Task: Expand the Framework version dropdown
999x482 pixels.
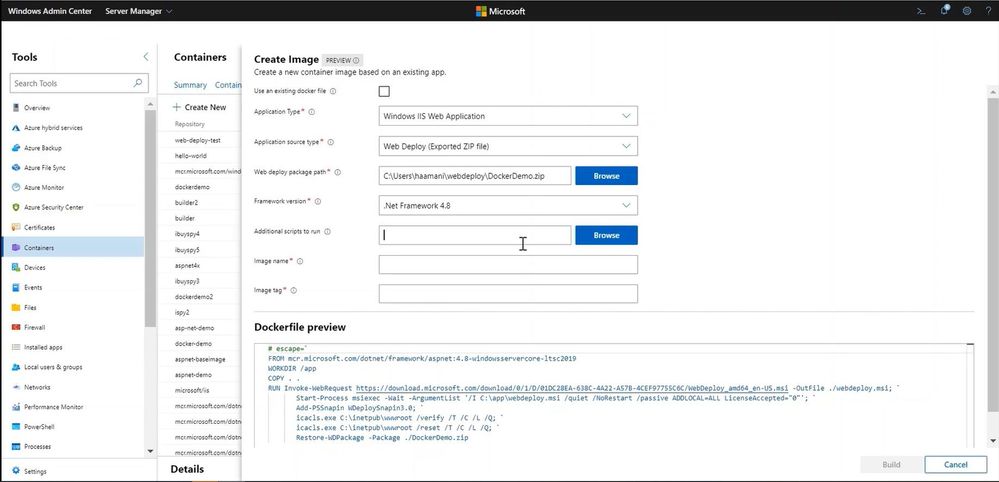Action: (508, 205)
